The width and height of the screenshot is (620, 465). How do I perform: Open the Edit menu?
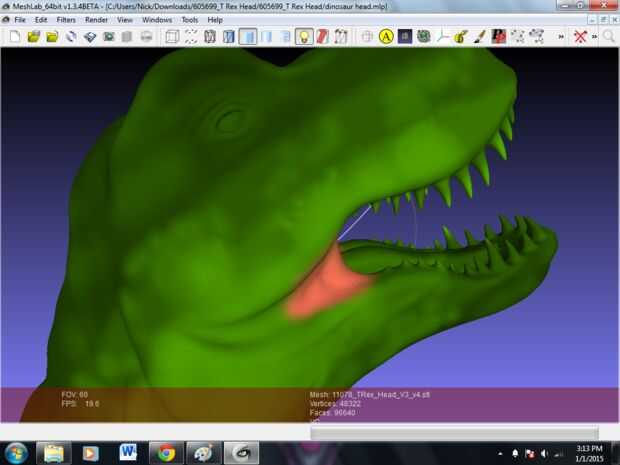coord(41,20)
